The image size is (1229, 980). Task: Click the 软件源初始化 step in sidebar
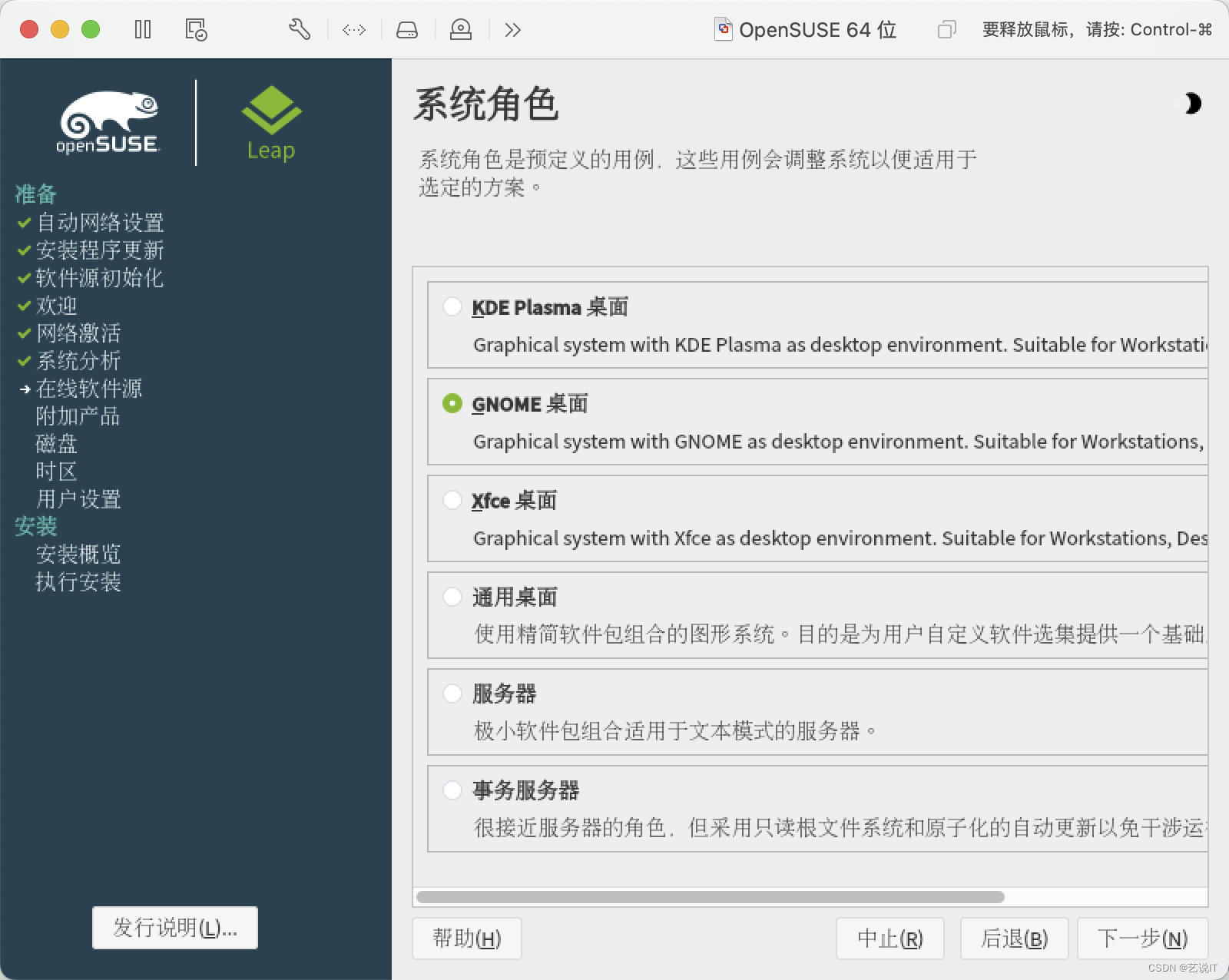point(100,278)
